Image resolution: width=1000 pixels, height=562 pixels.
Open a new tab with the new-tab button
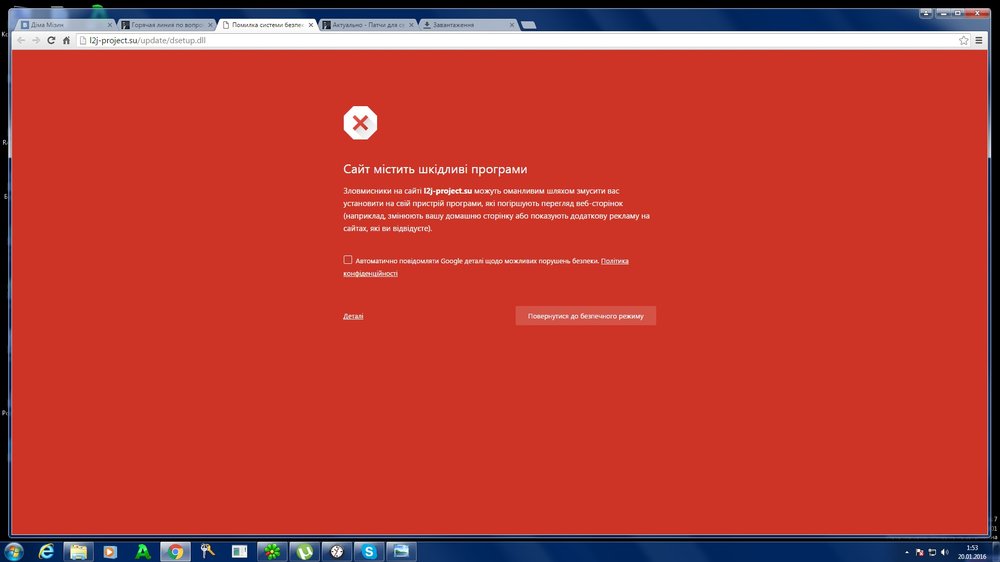coord(528,24)
